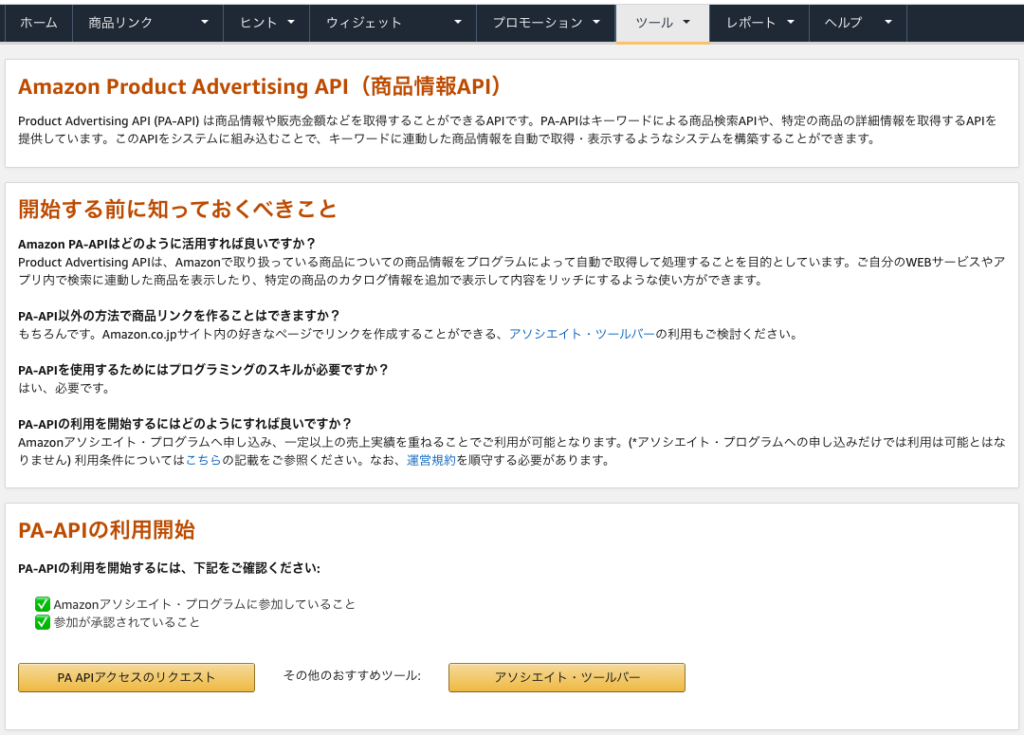Viewport: 1024px width, 735px height.
Task: Open the プロモーション menu
Action: pyautogui.click(x=546, y=23)
